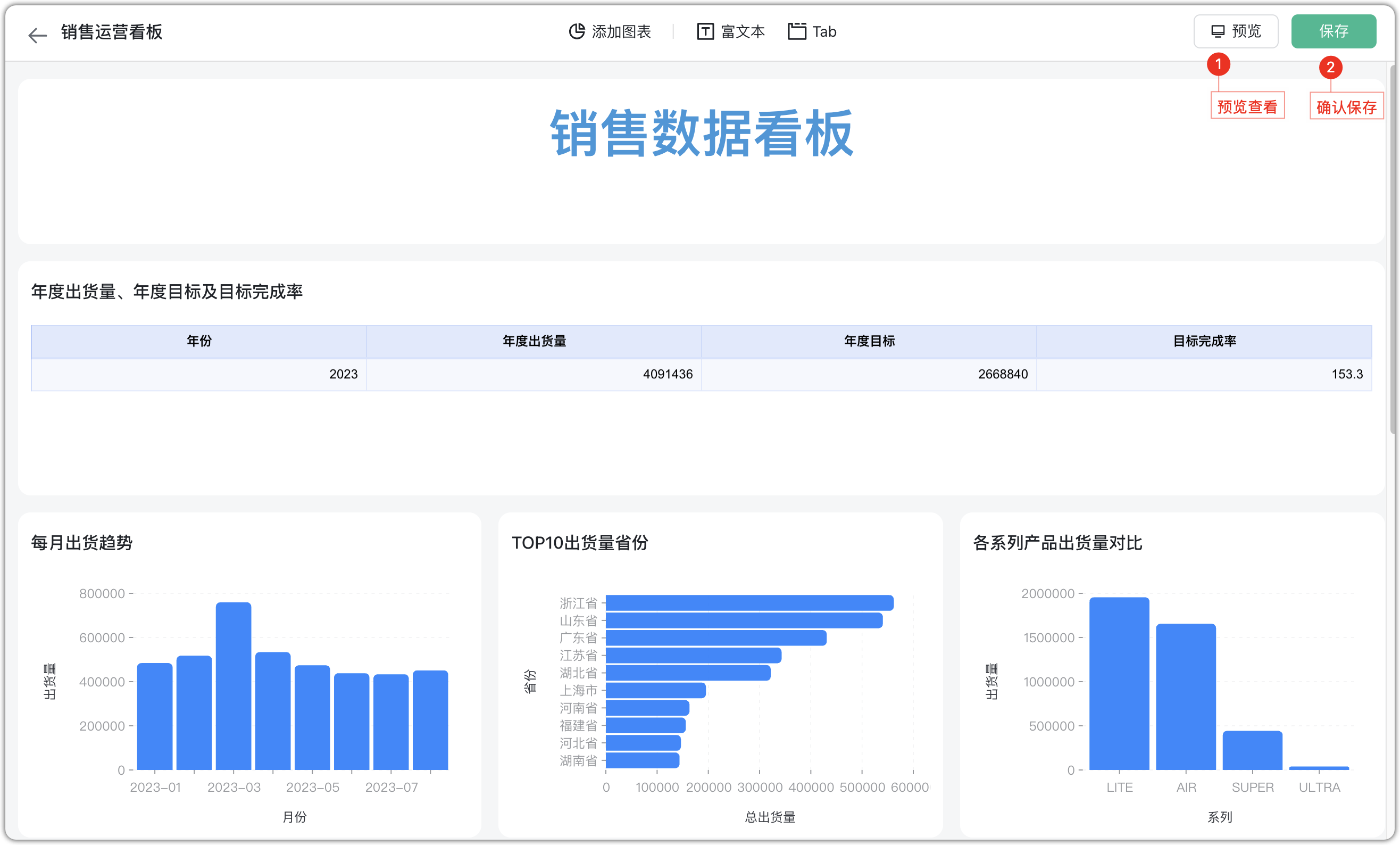Click the 目标完成率 column header

tap(1205, 341)
